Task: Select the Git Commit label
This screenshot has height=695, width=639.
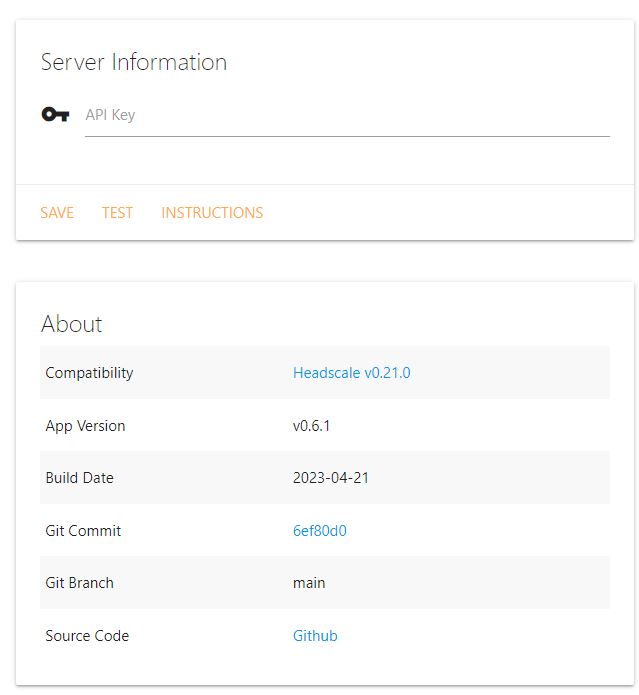Action: pos(83,531)
